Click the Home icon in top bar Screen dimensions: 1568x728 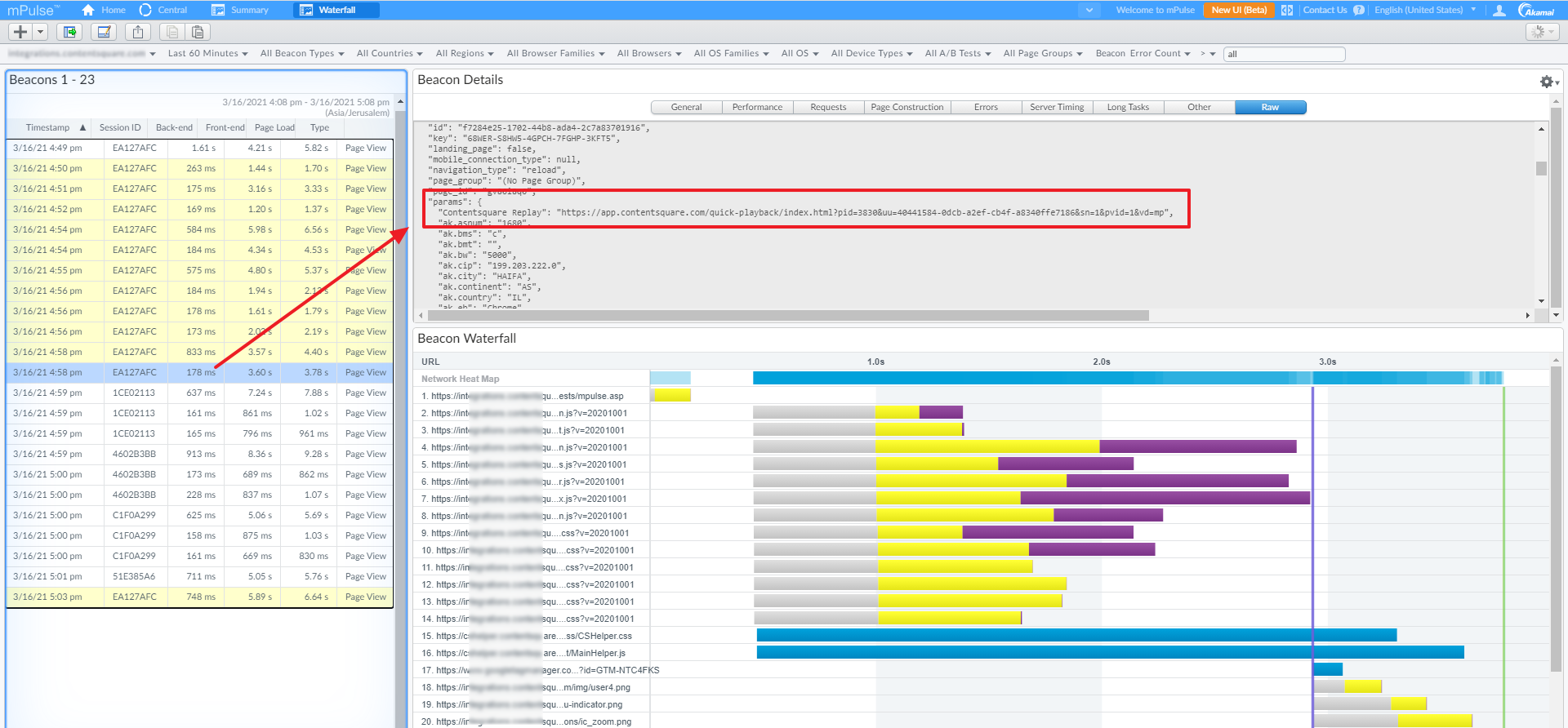tap(88, 10)
